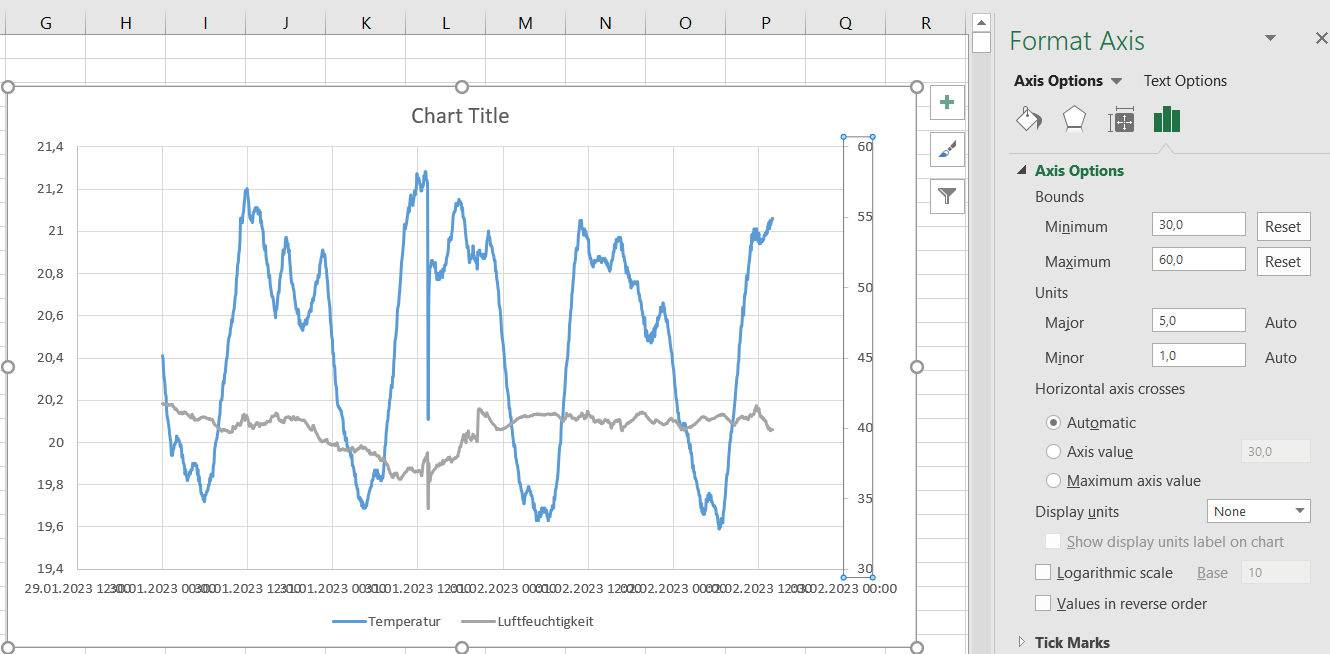This screenshot has width=1330, height=654.
Task: Select column Q header
Action: click(x=846, y=23)
